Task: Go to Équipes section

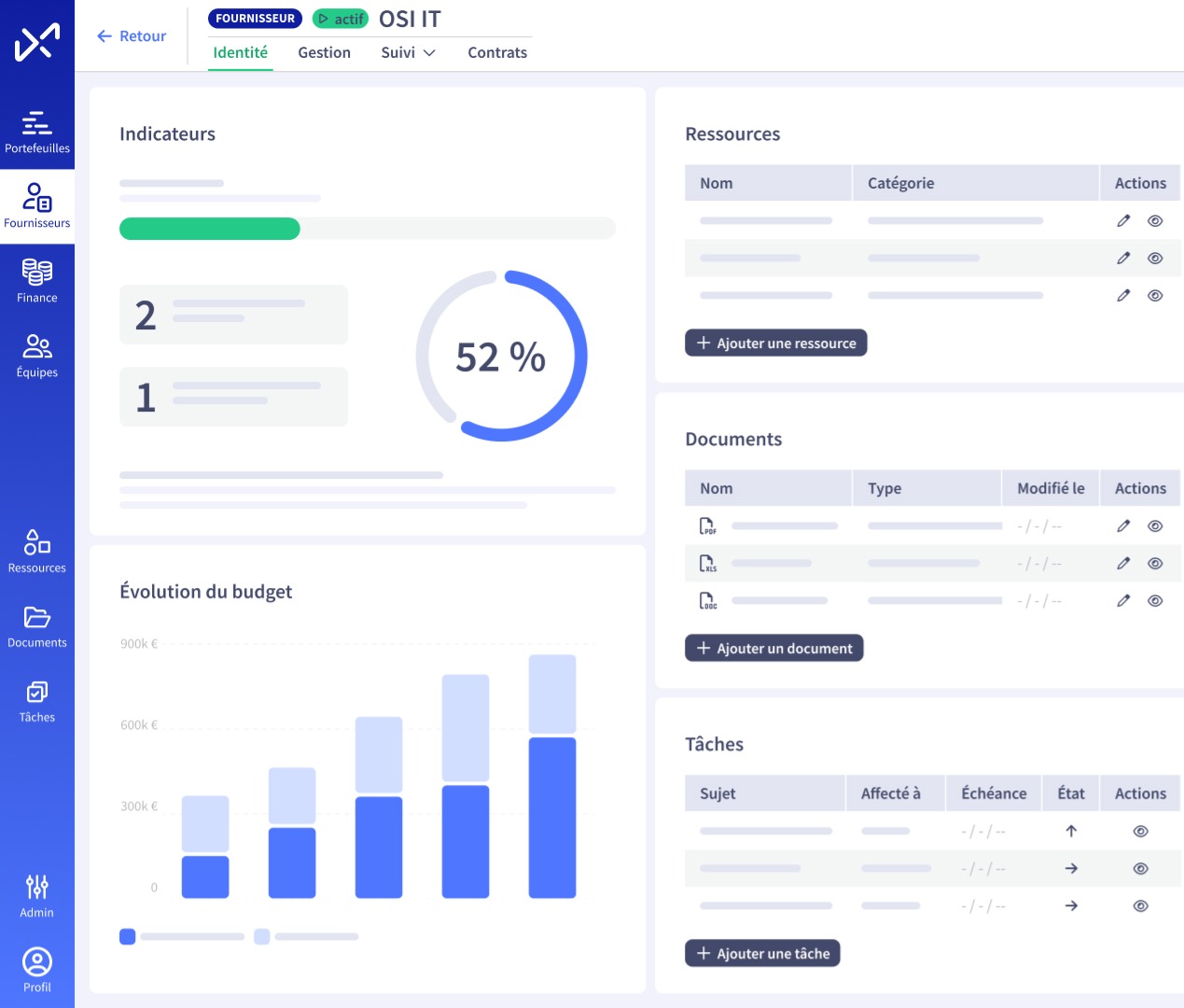Action: 36,356
